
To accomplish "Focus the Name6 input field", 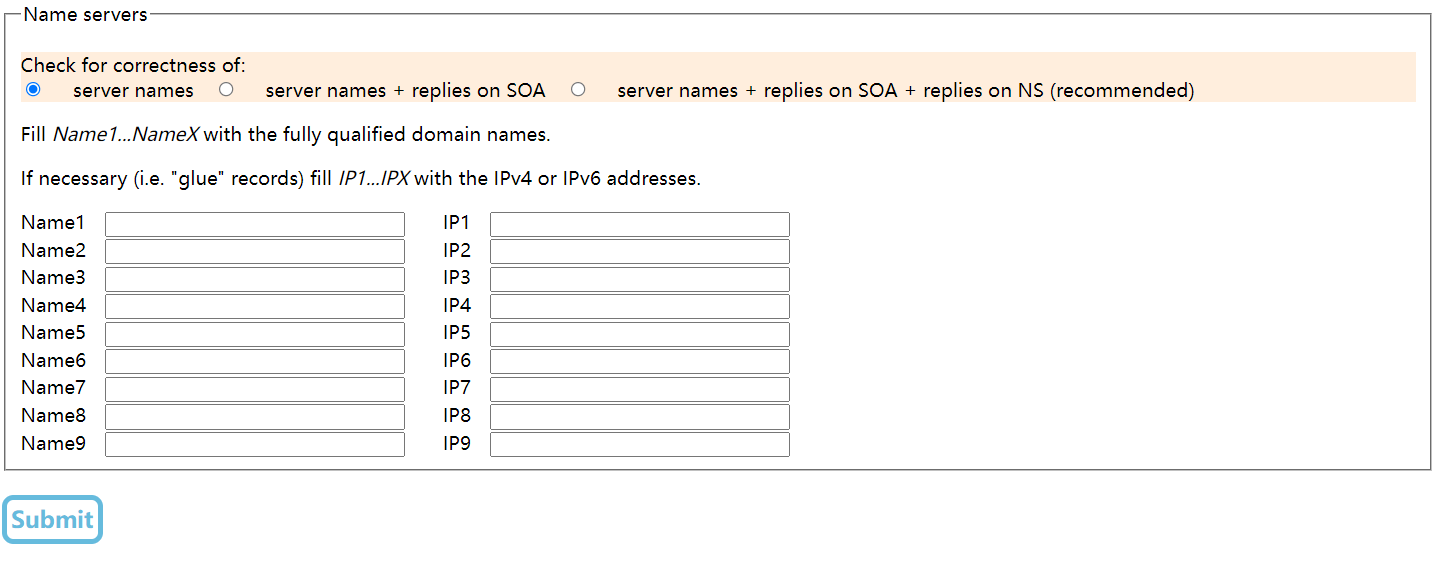I will tap(255, 361).
